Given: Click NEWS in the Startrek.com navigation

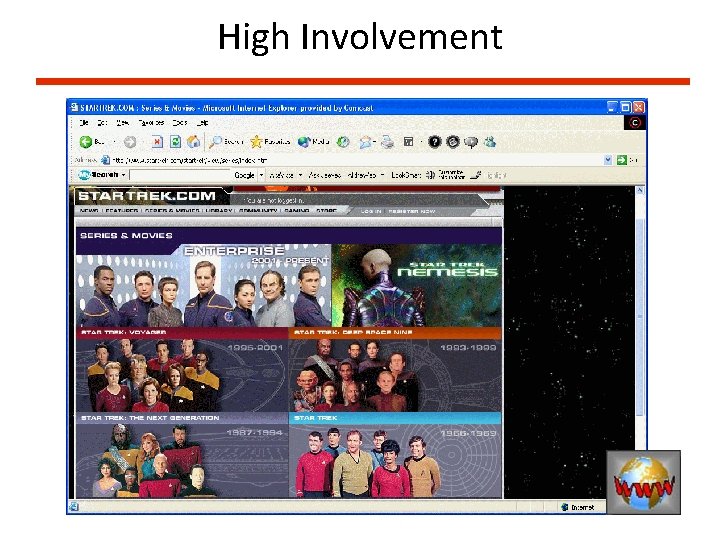Looking at the screenshot, I should 89,210.
